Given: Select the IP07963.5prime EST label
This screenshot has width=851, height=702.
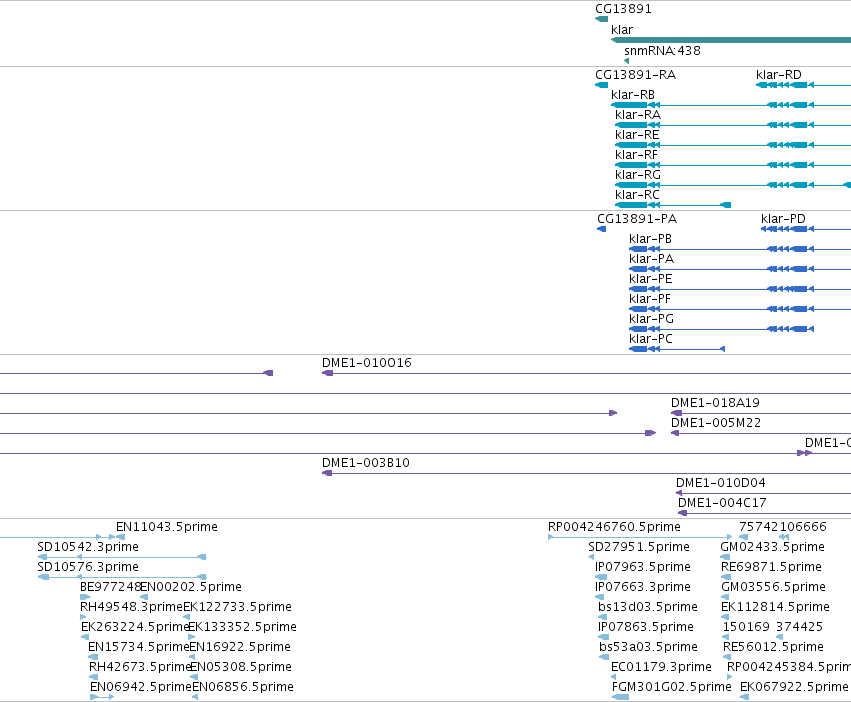Looking at the screenshot, I should (x=643, y=567).
